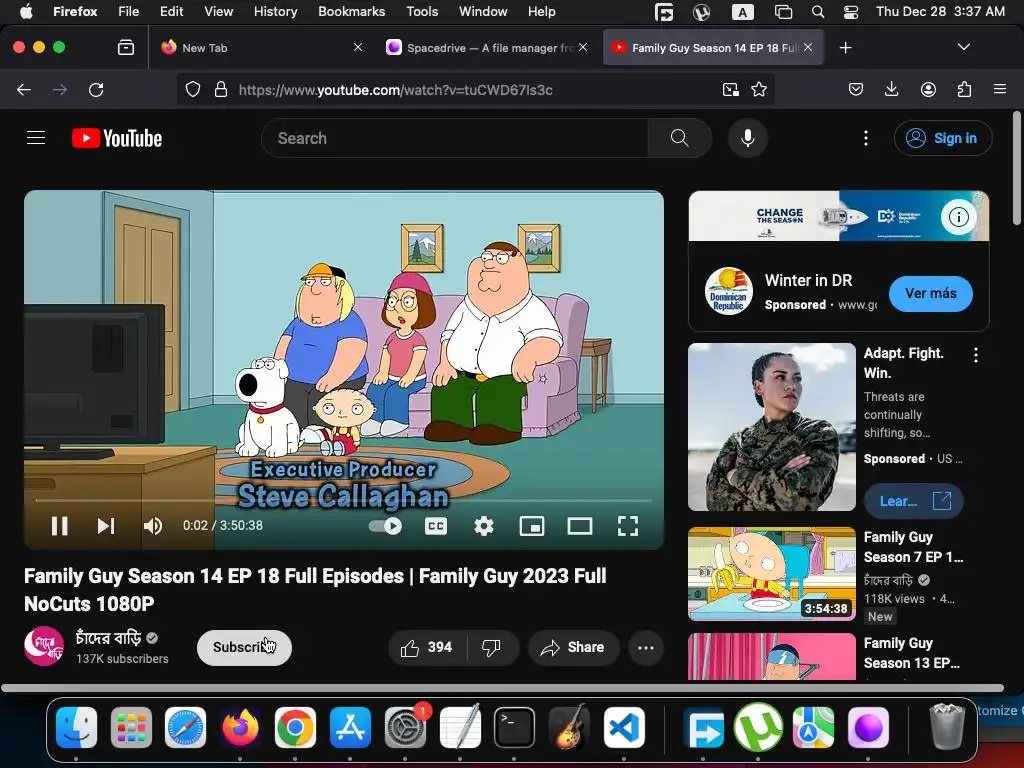
Task: Open Visual Studio Code from Dock
Action: point(624,727)
